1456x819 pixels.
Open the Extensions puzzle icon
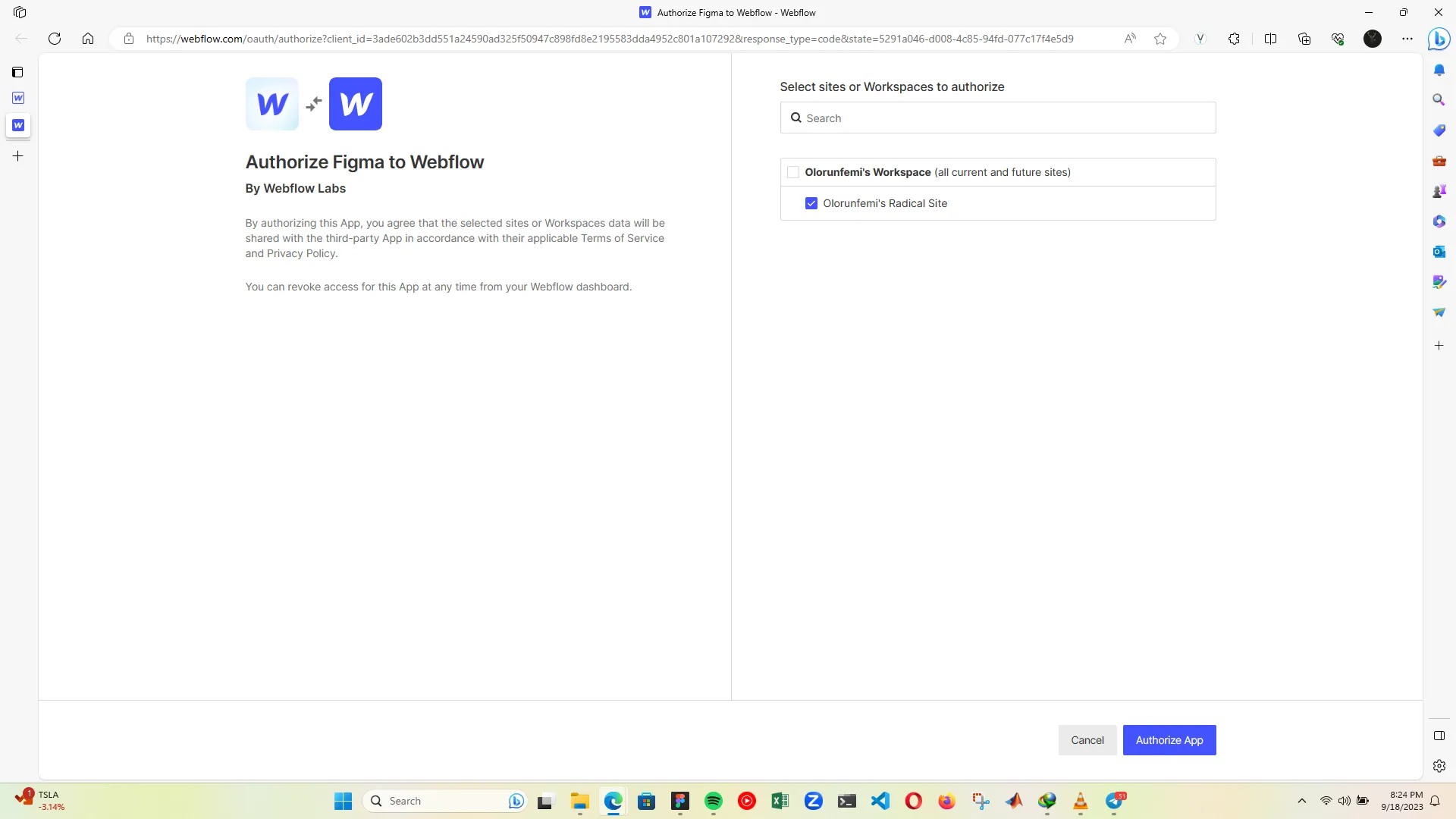(1234, 39)
